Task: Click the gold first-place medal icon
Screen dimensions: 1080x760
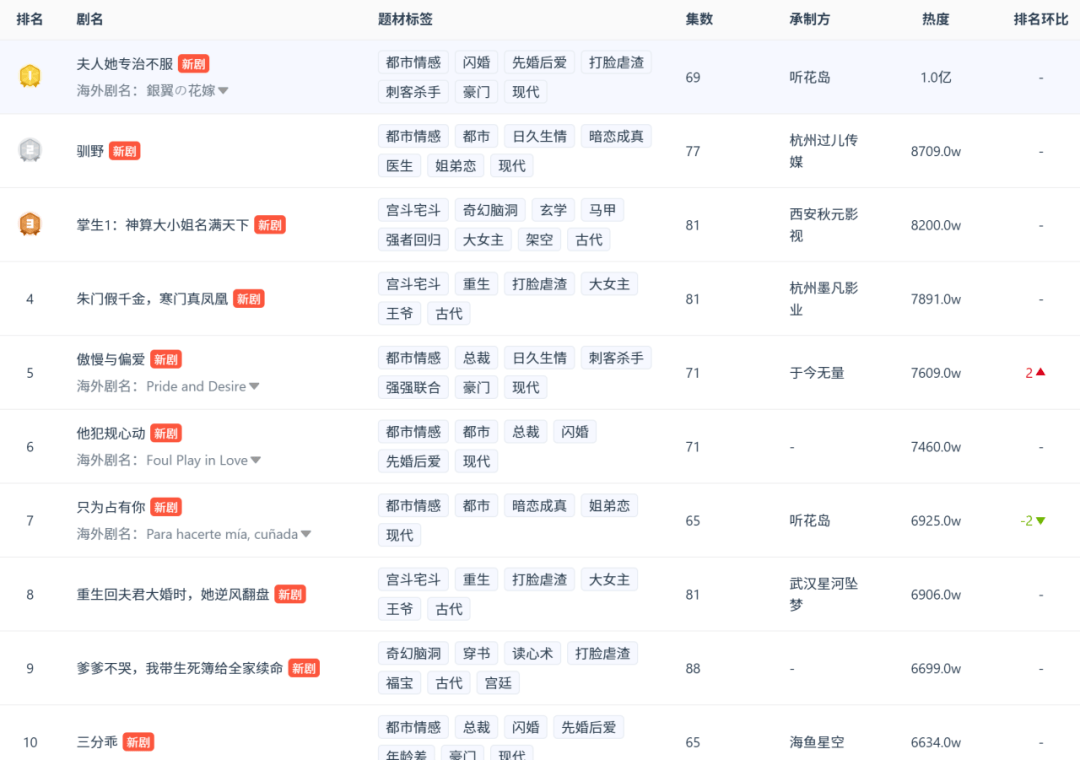Action: point(30,76)
